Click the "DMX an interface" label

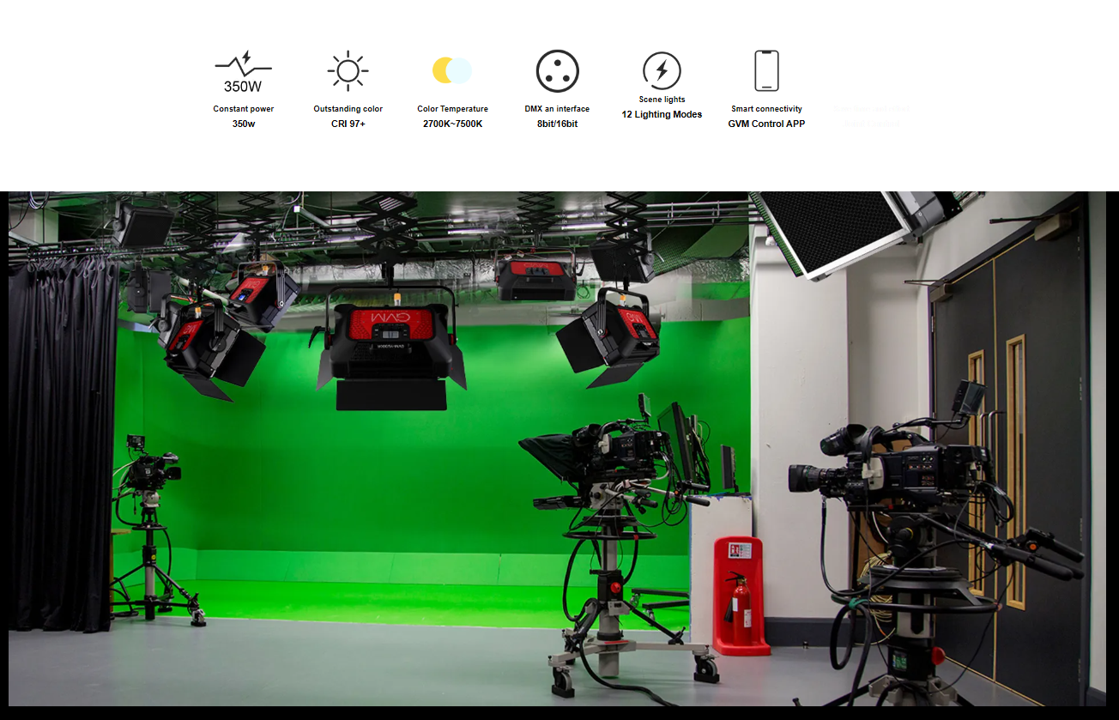coord(557,109)
